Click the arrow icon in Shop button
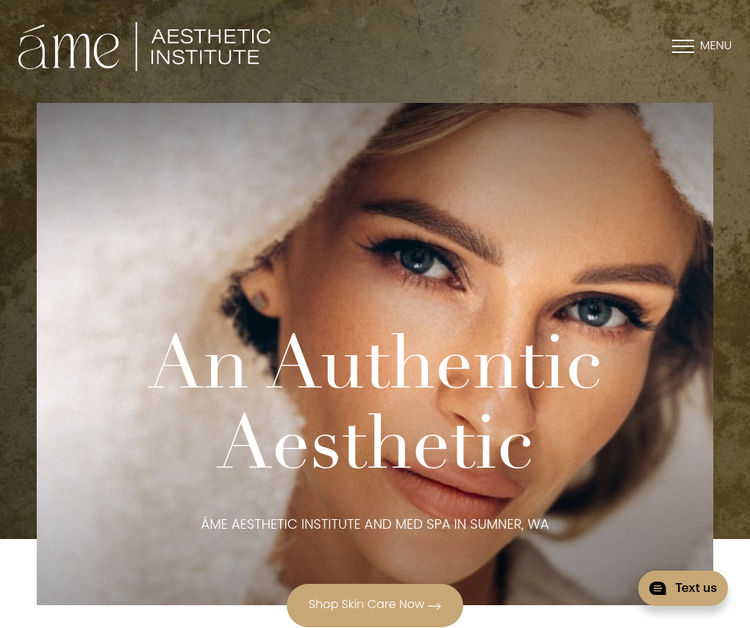Screen dimensions: 750x628 pyautogui.click(x=434, y=606)
